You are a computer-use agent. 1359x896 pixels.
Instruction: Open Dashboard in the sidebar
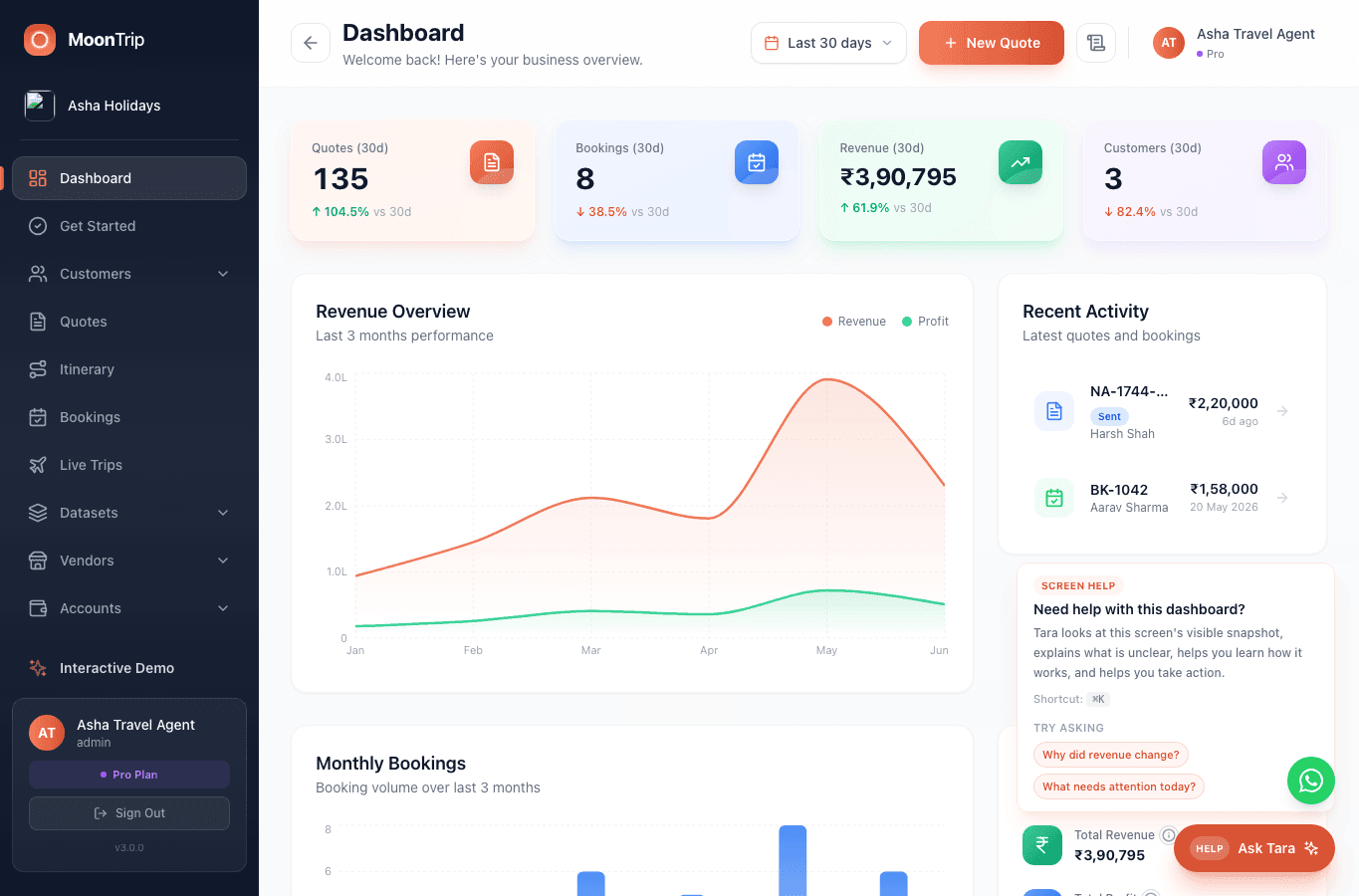129,178
